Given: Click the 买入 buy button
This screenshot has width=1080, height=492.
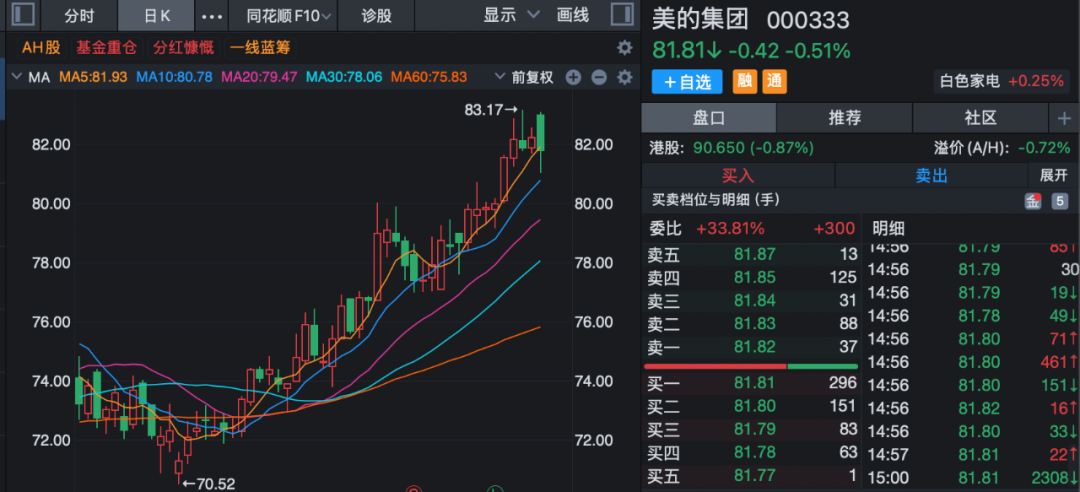Looking at the screenshot, I should (x=737, y=175).
